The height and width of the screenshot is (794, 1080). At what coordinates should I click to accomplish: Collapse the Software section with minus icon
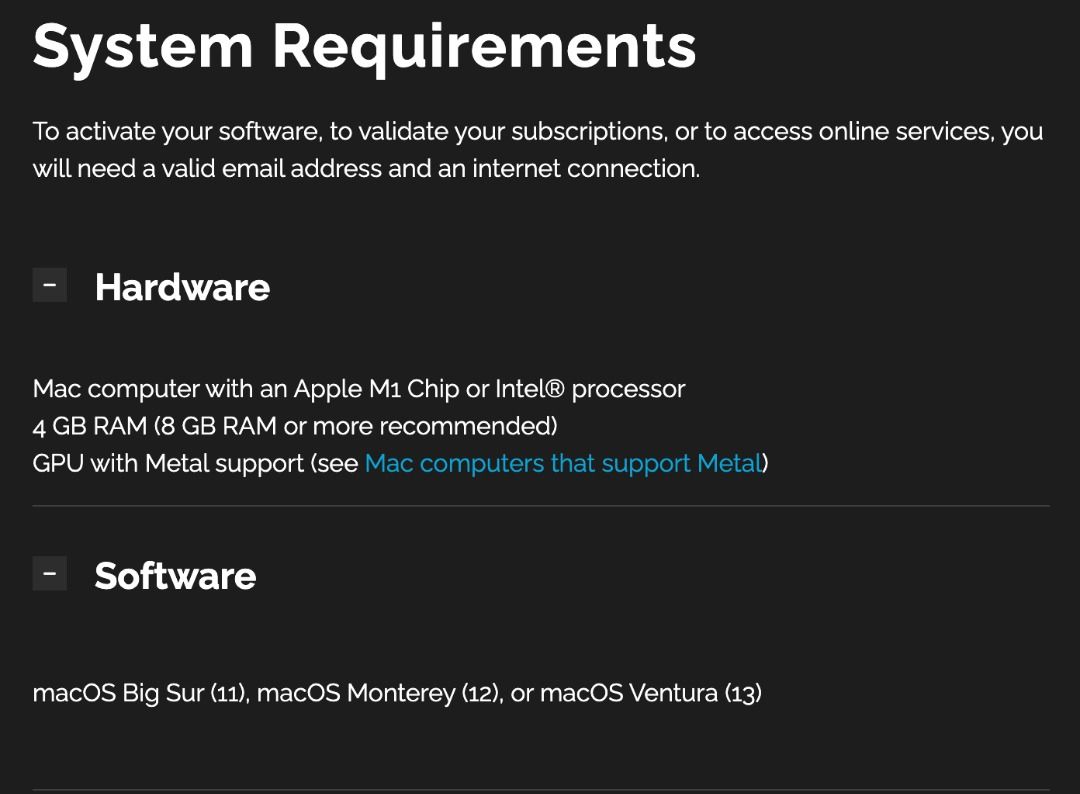[50, 573]
